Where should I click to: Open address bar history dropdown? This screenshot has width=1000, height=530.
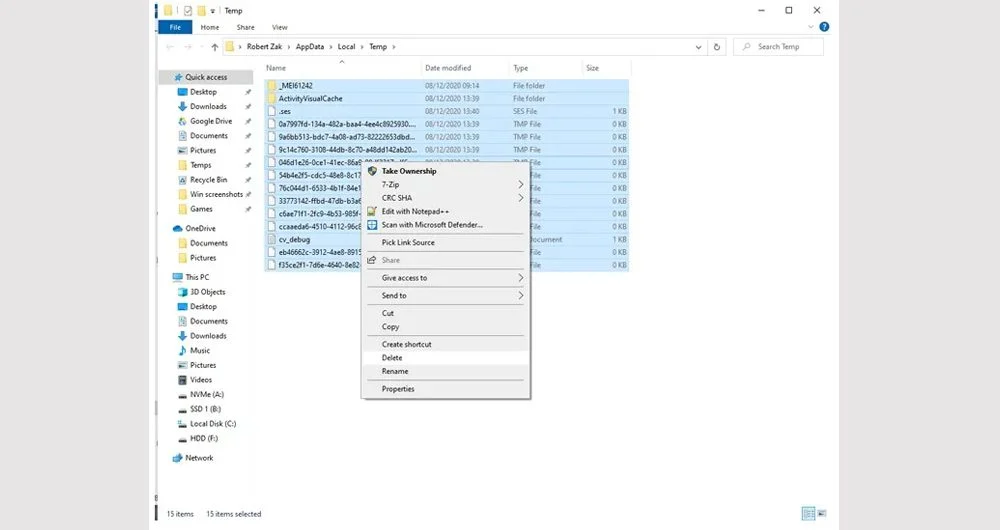(x=700, y=47)
